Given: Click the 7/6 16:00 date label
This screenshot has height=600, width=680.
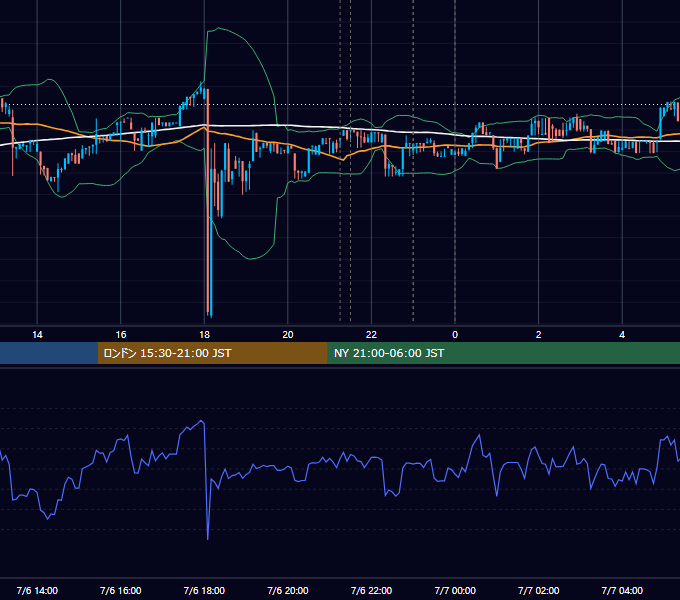Looking at the screenshot, I should pos(121,590).
